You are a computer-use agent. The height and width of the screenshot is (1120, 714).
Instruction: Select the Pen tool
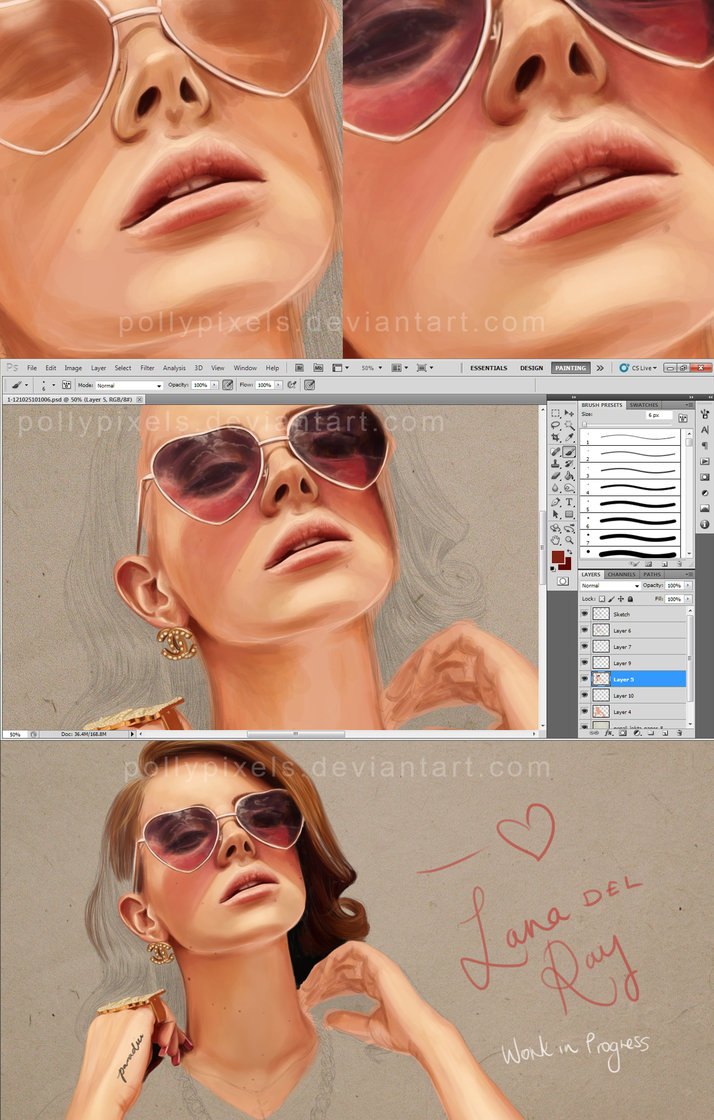pyautogui.click(x=555, y=502)
